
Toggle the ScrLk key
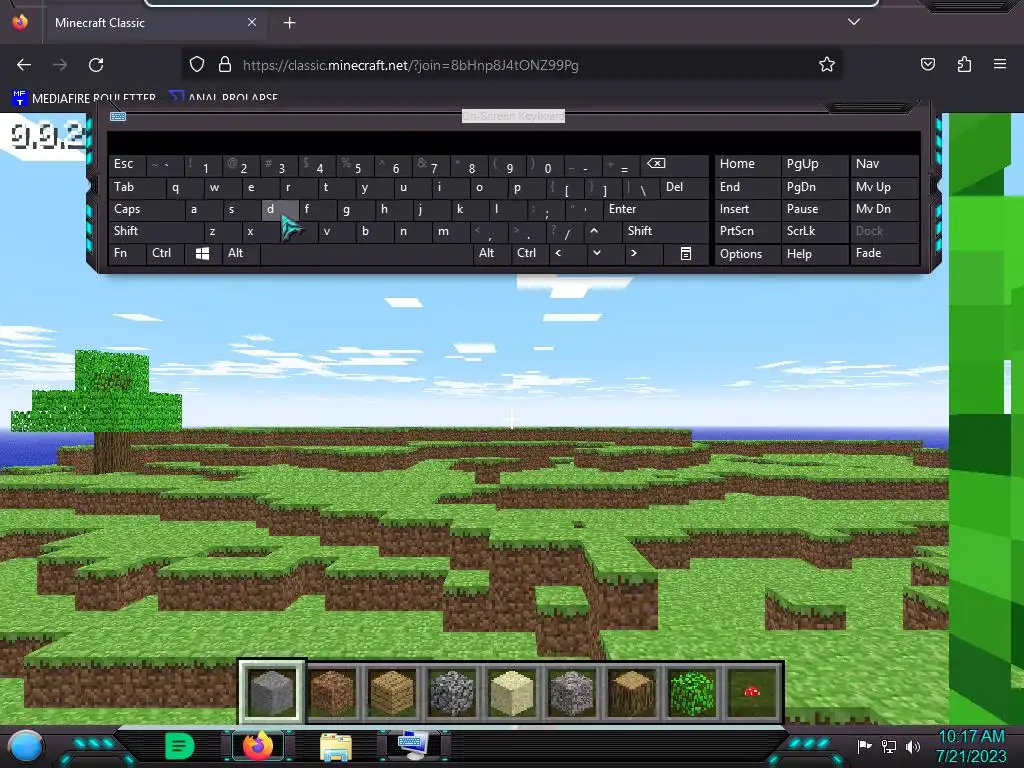[x=814, y=231]
